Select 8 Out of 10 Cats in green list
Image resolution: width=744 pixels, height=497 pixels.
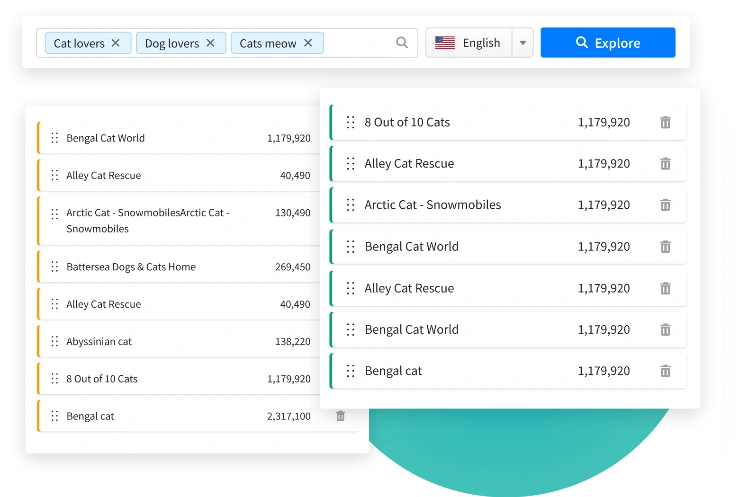pos(407,122)
